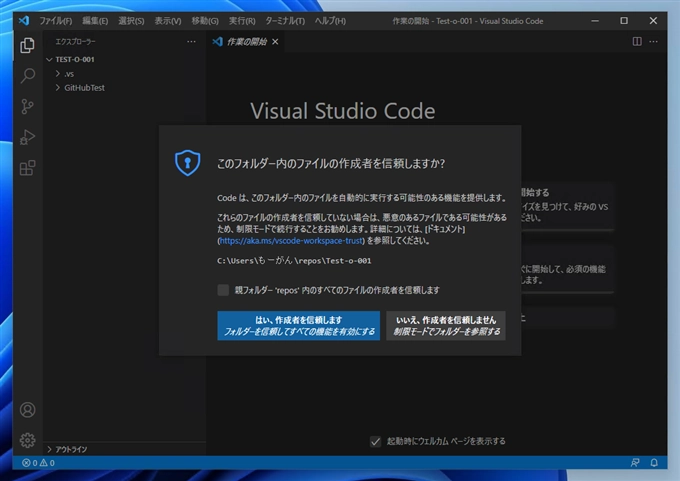Select the 作業の開始 editor tab
Viewport: 680px width, 481px height.
(245, 42)
